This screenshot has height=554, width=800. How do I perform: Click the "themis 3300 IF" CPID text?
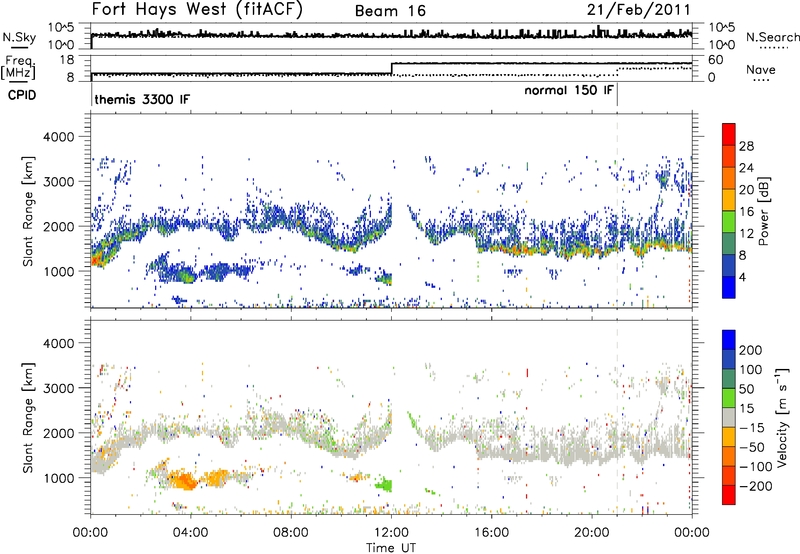tap(142, 99)
